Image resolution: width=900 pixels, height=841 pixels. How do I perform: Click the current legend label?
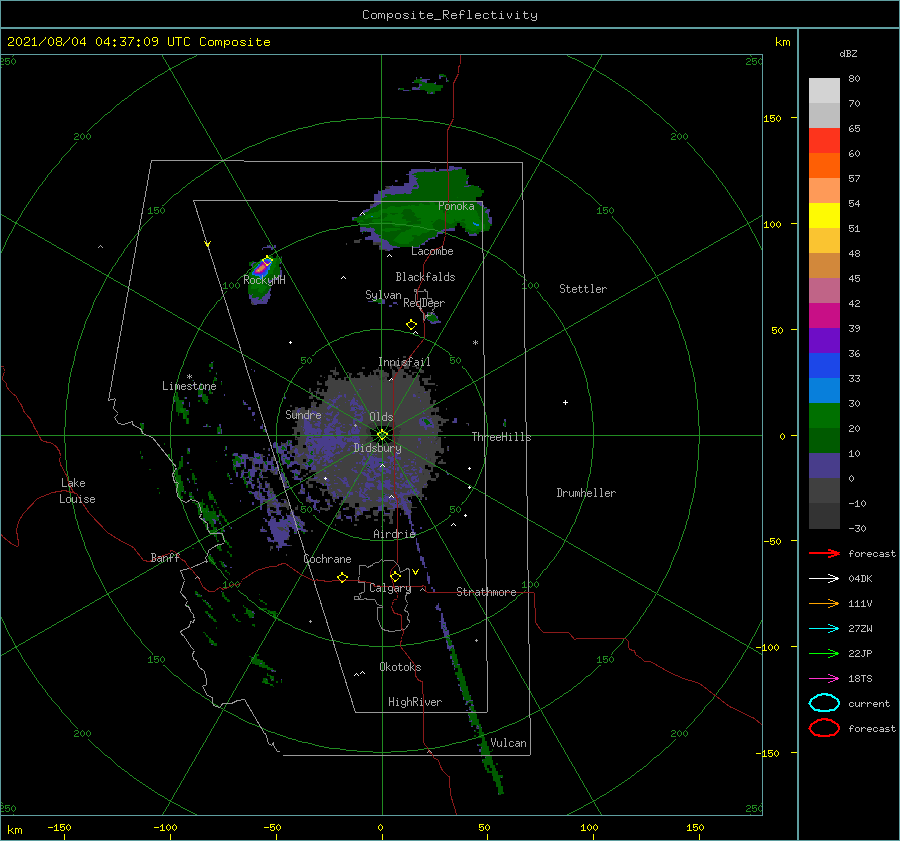(869, 704)
